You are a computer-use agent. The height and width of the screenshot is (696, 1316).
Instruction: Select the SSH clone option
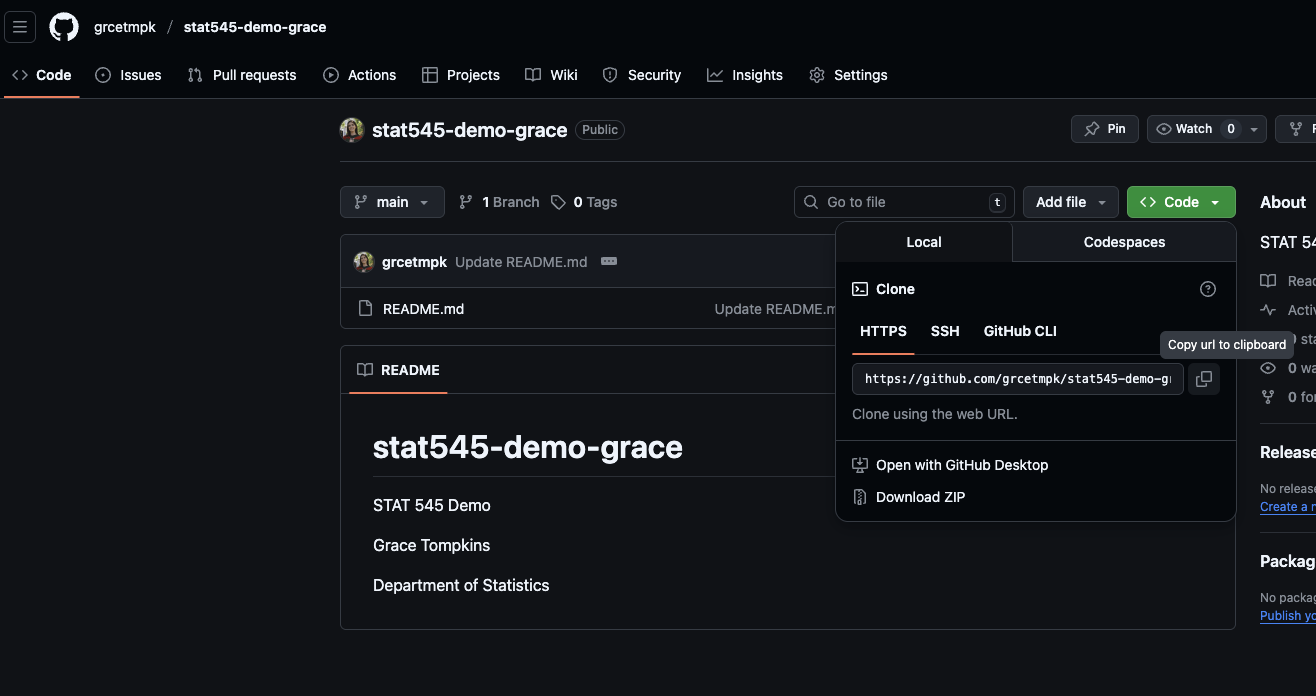(945, 331)
